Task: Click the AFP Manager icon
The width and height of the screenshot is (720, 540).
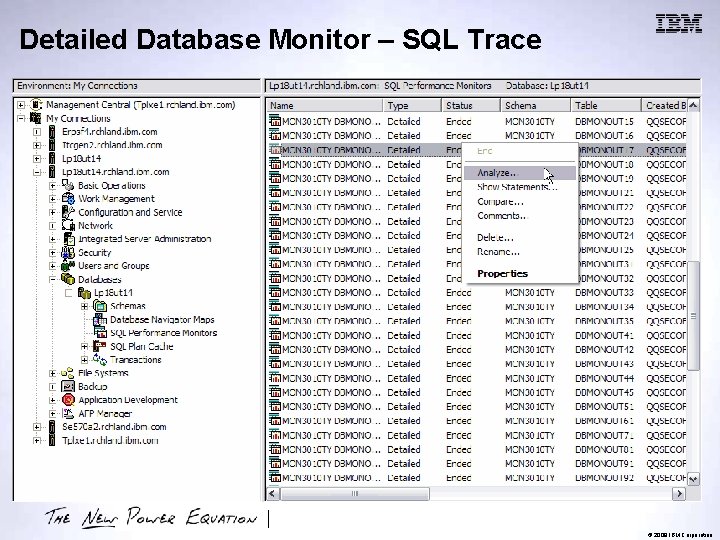Action: click(68, 413)
